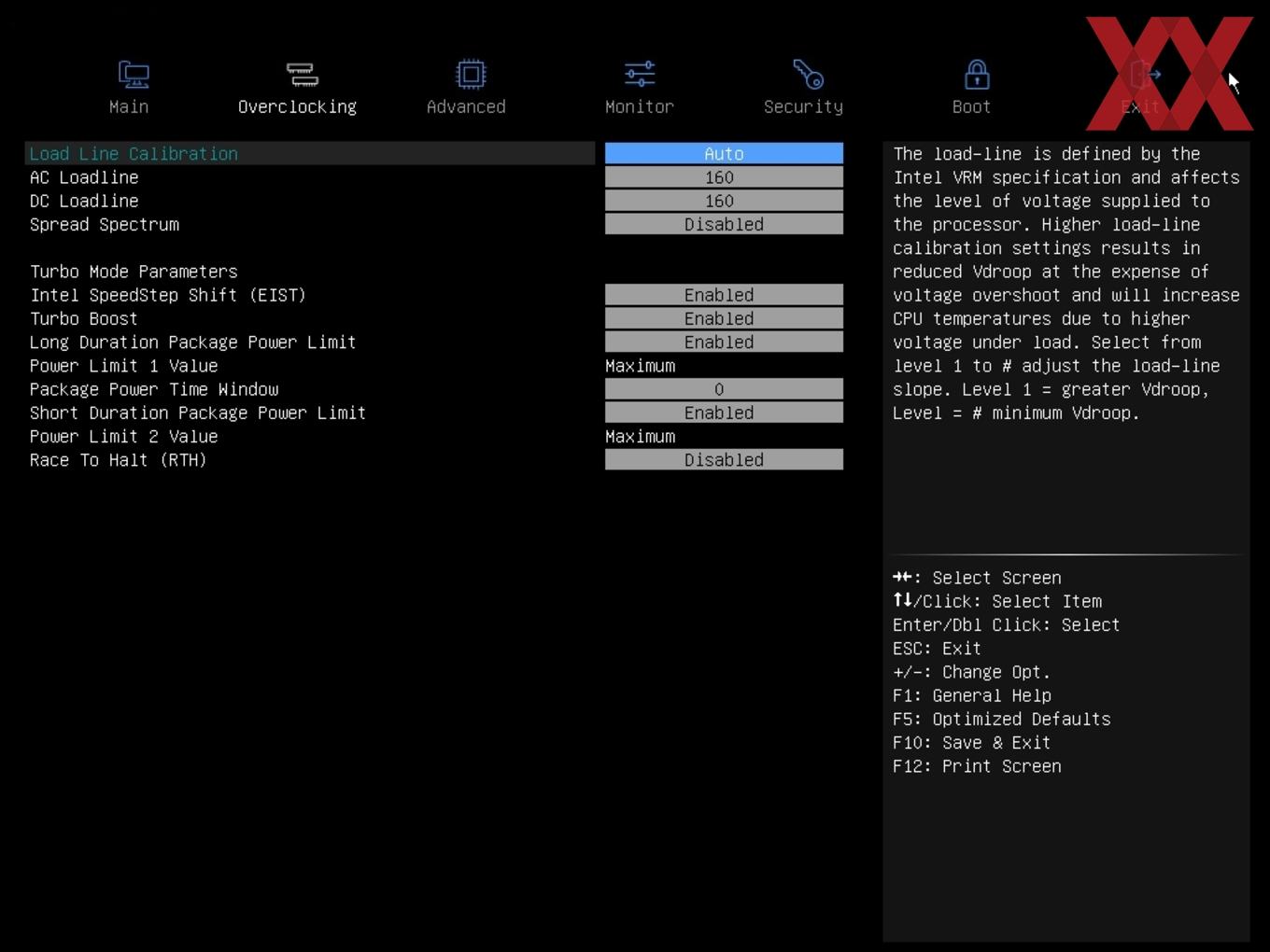Click the Main monitor icon

(x=134, y=74)
